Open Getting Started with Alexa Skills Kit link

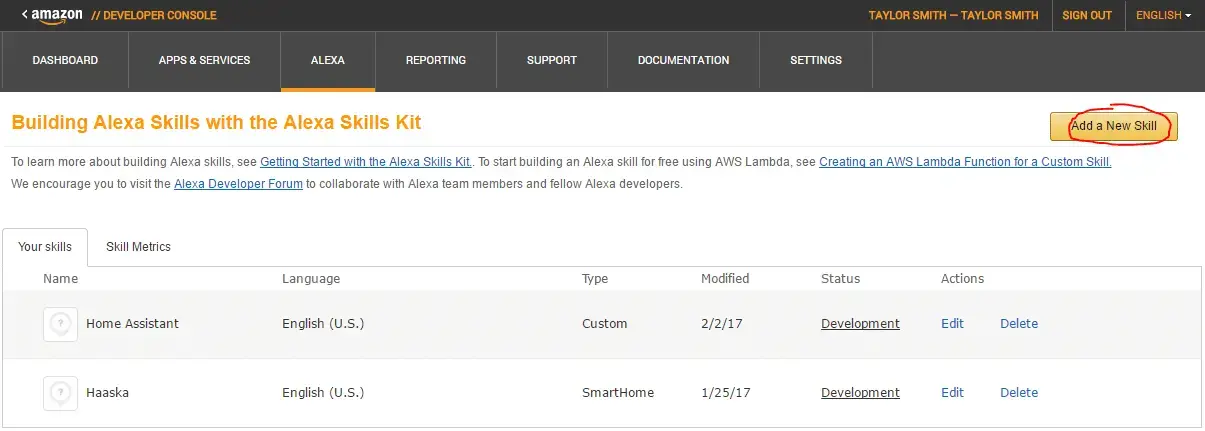pyautogui.click(x=366, y=162)
